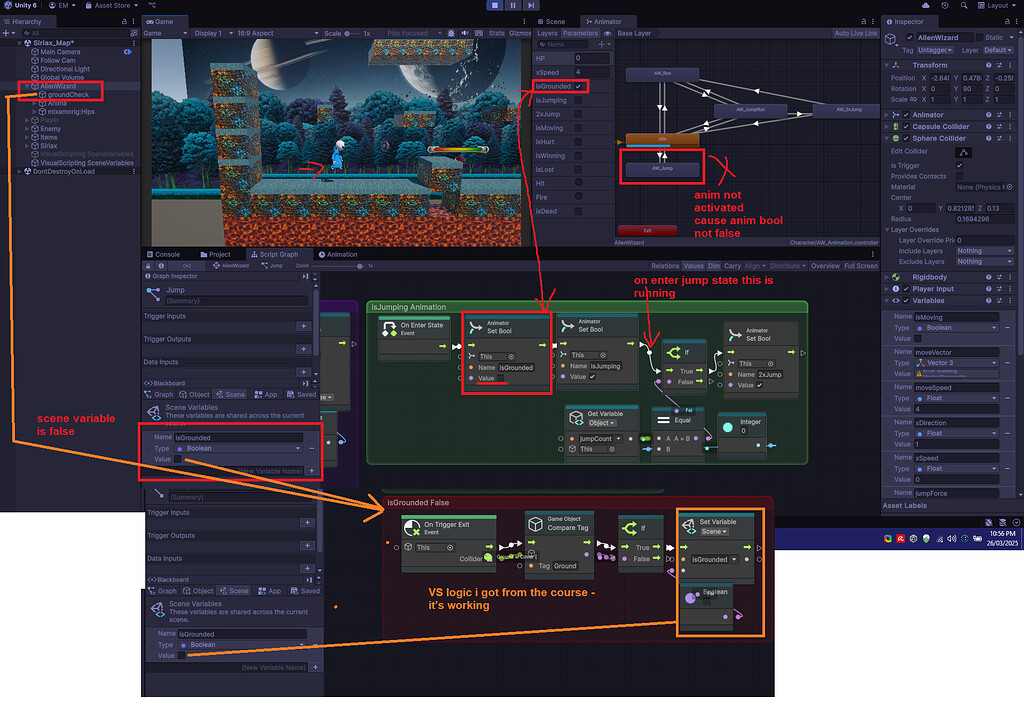Adjust the Zoom slider in the Script Graph toolbar
This screenshot has width=1024, height=712.
360,265
